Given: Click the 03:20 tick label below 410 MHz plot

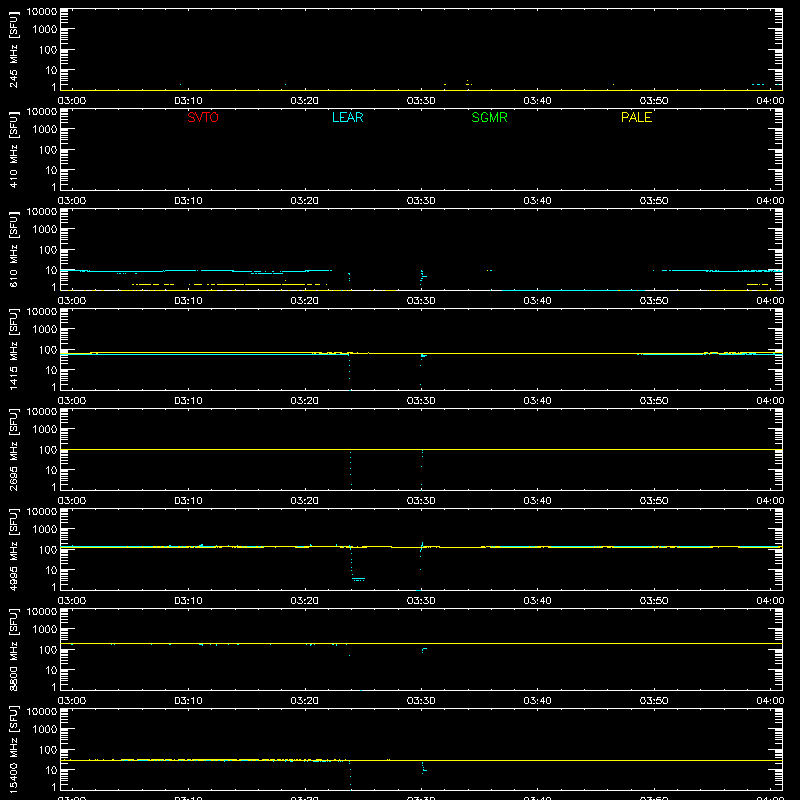Looking at the screenshot, I should click(305, 201).
